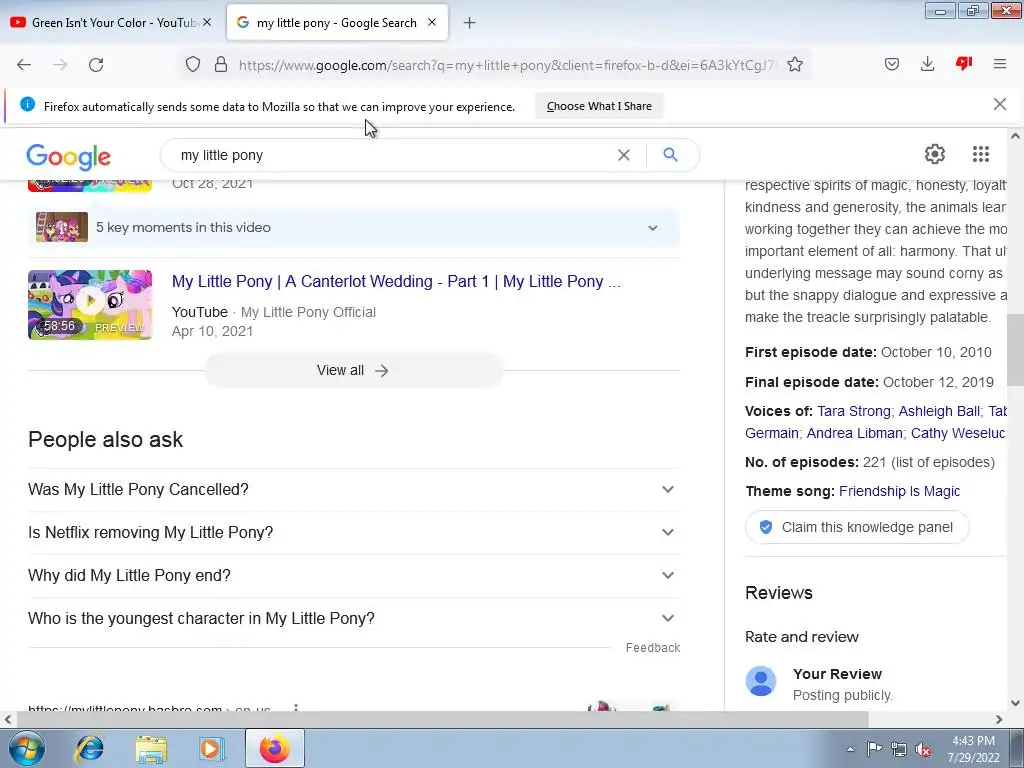The width and height of the screenshot is (1024, 768).
Task: Open A Canterlot Wedding - Part 1 link
Action: point(396,281)
